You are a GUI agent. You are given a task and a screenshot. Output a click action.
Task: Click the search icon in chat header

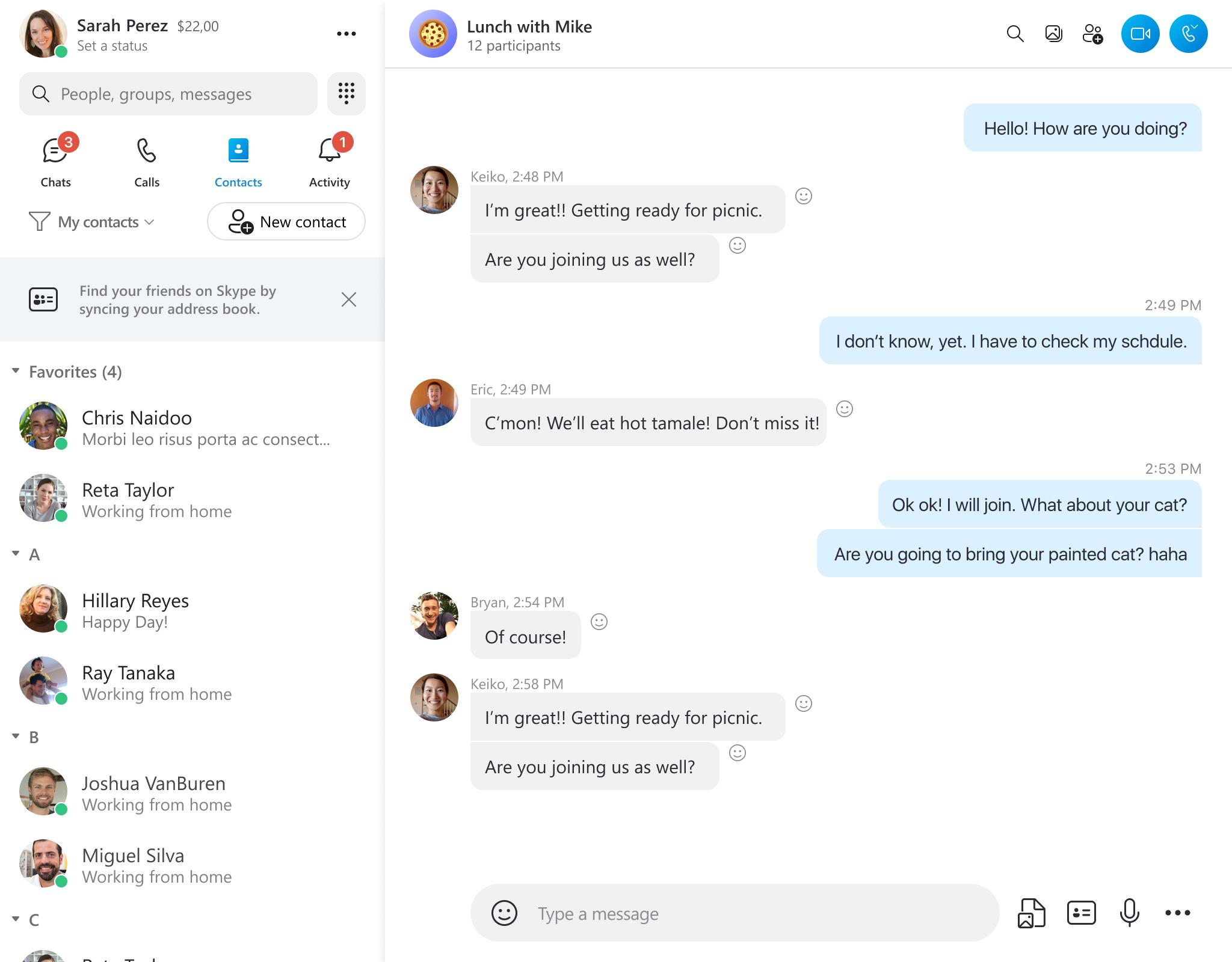coord(1015,34)
